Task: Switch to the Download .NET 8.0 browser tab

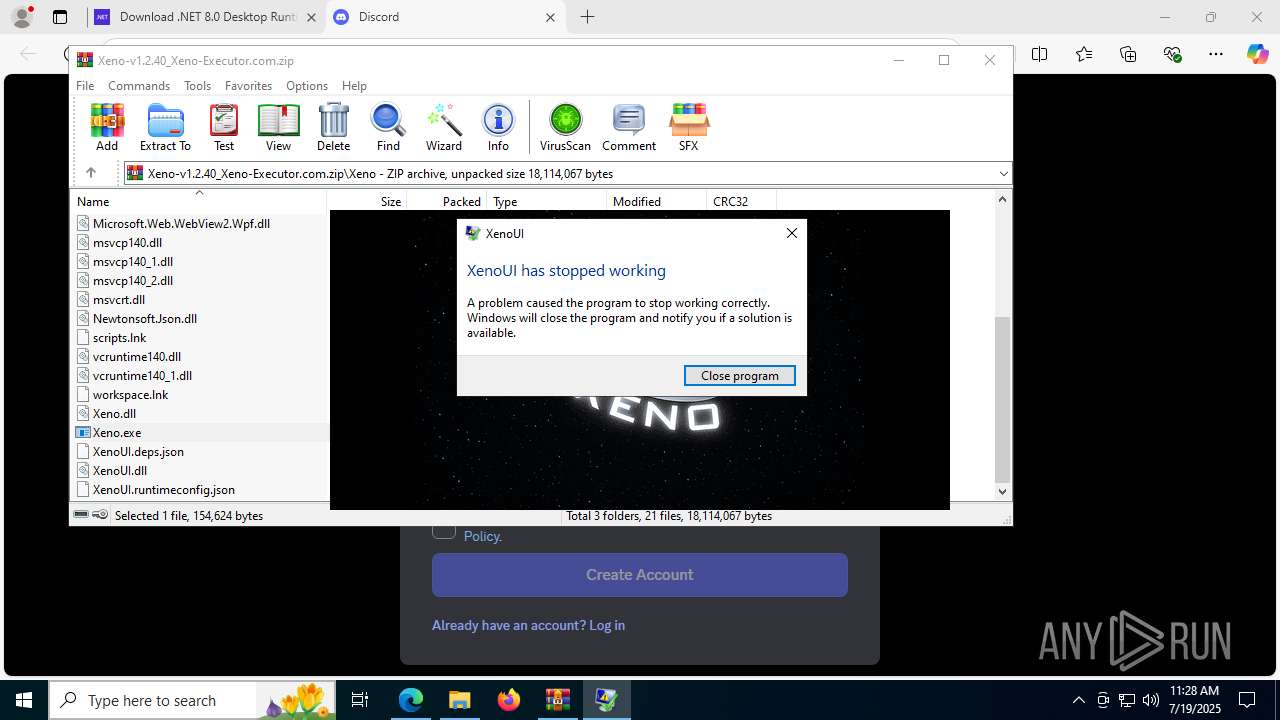Action: (205, 17)
